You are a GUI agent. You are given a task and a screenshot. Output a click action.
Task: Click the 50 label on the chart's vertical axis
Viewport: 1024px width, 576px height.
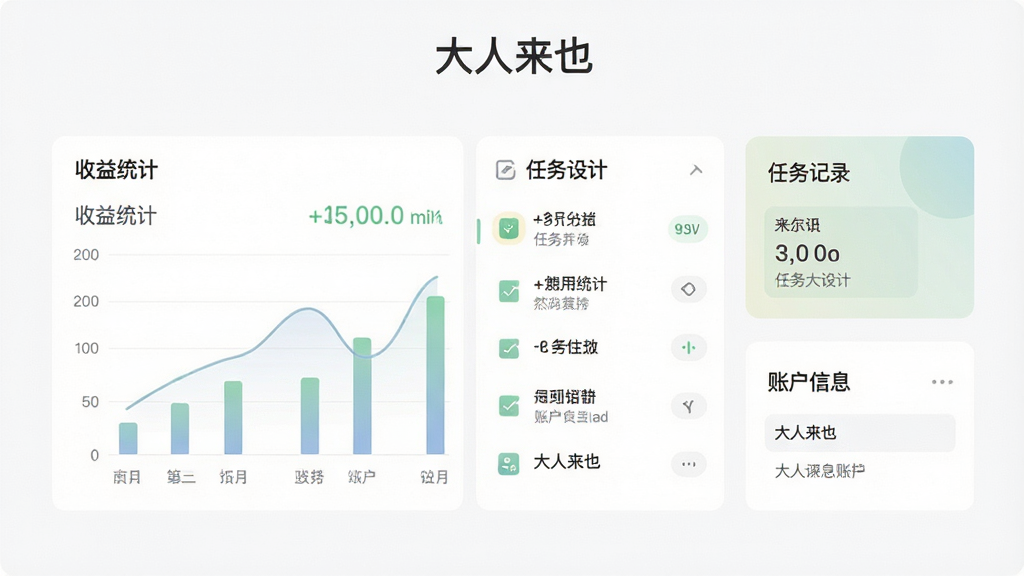(x=90, y=402)
